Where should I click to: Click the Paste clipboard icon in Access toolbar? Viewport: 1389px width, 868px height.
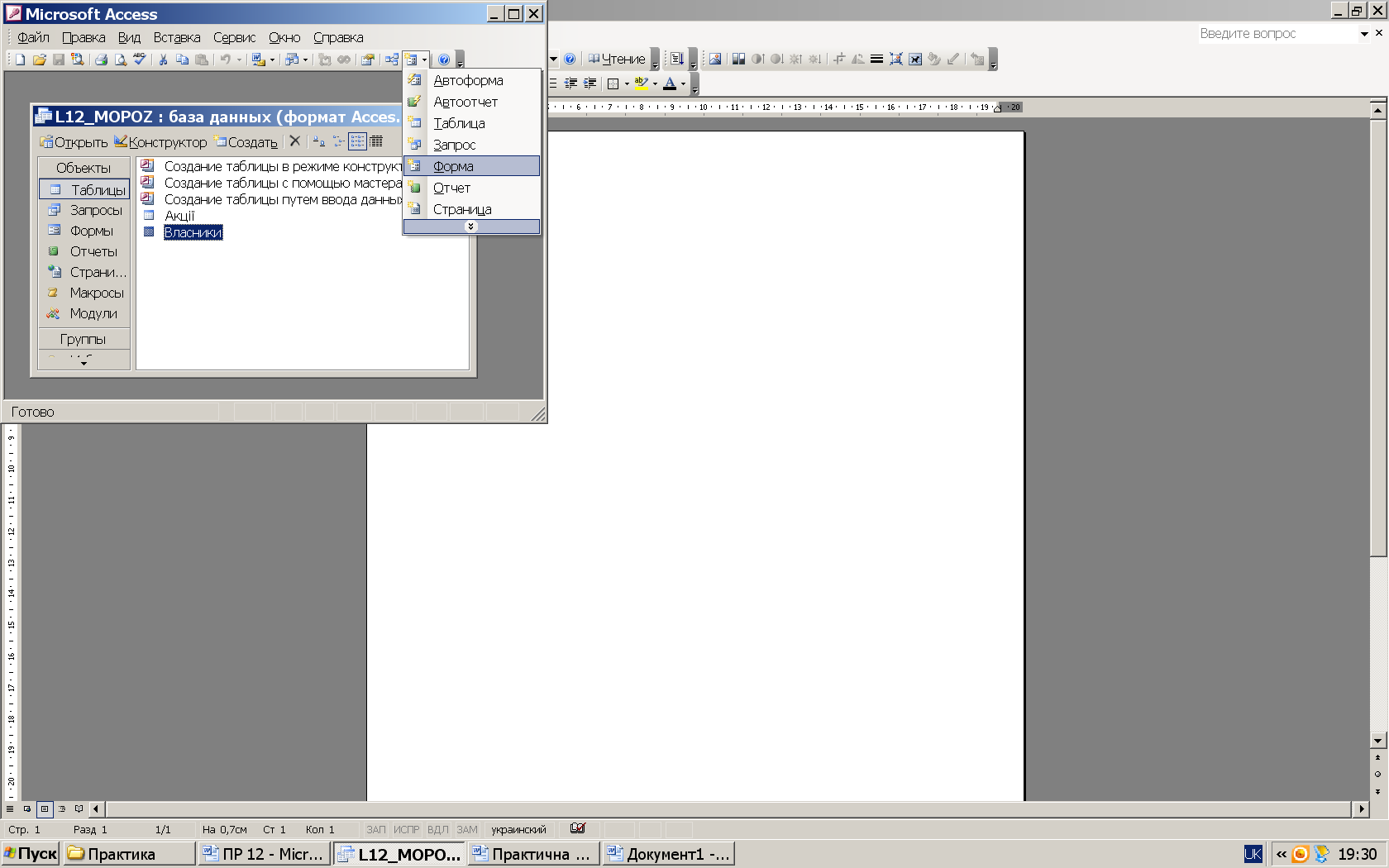coord(201,60)
